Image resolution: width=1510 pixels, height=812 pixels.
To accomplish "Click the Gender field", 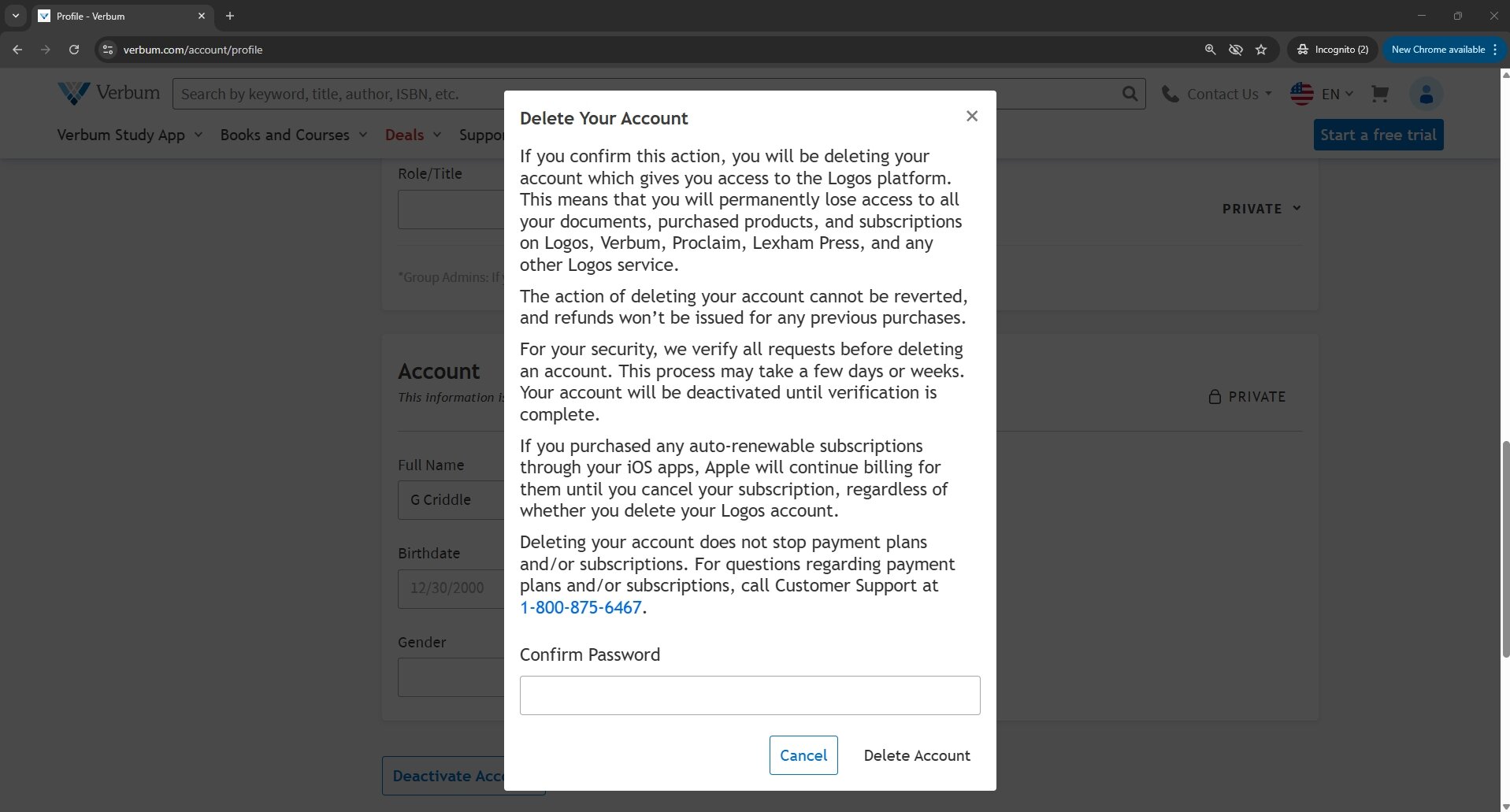I will pos(451,677).
